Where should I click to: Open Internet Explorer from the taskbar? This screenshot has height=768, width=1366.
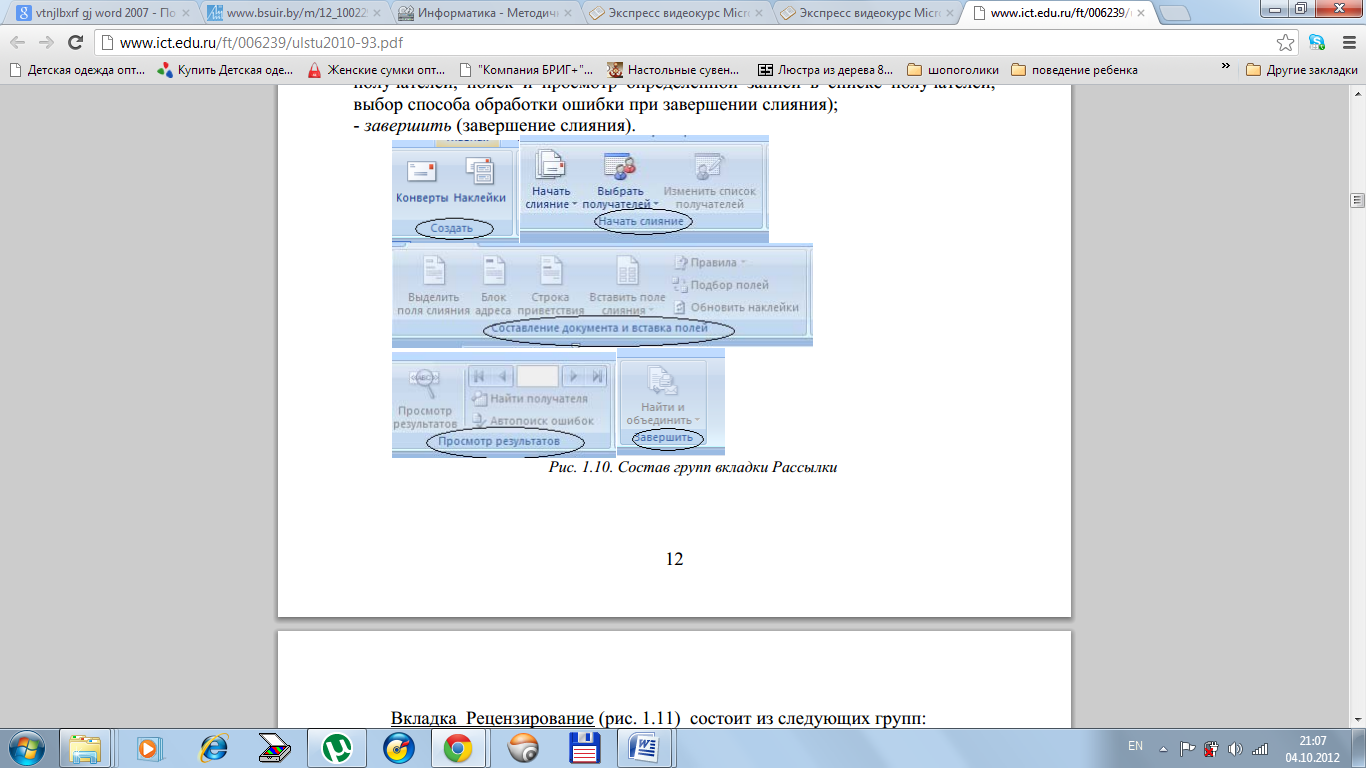pos(213,747)
